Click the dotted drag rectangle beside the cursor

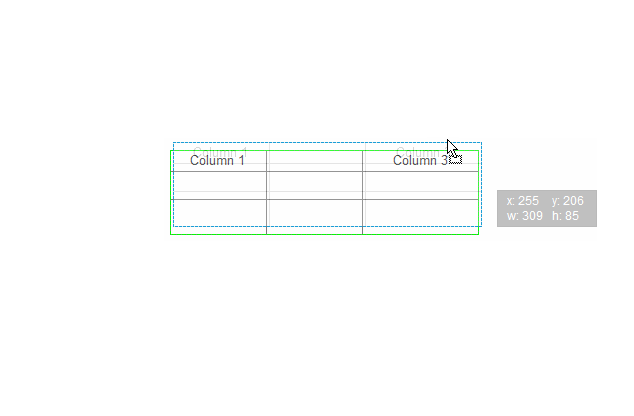(x=456, y=160)
